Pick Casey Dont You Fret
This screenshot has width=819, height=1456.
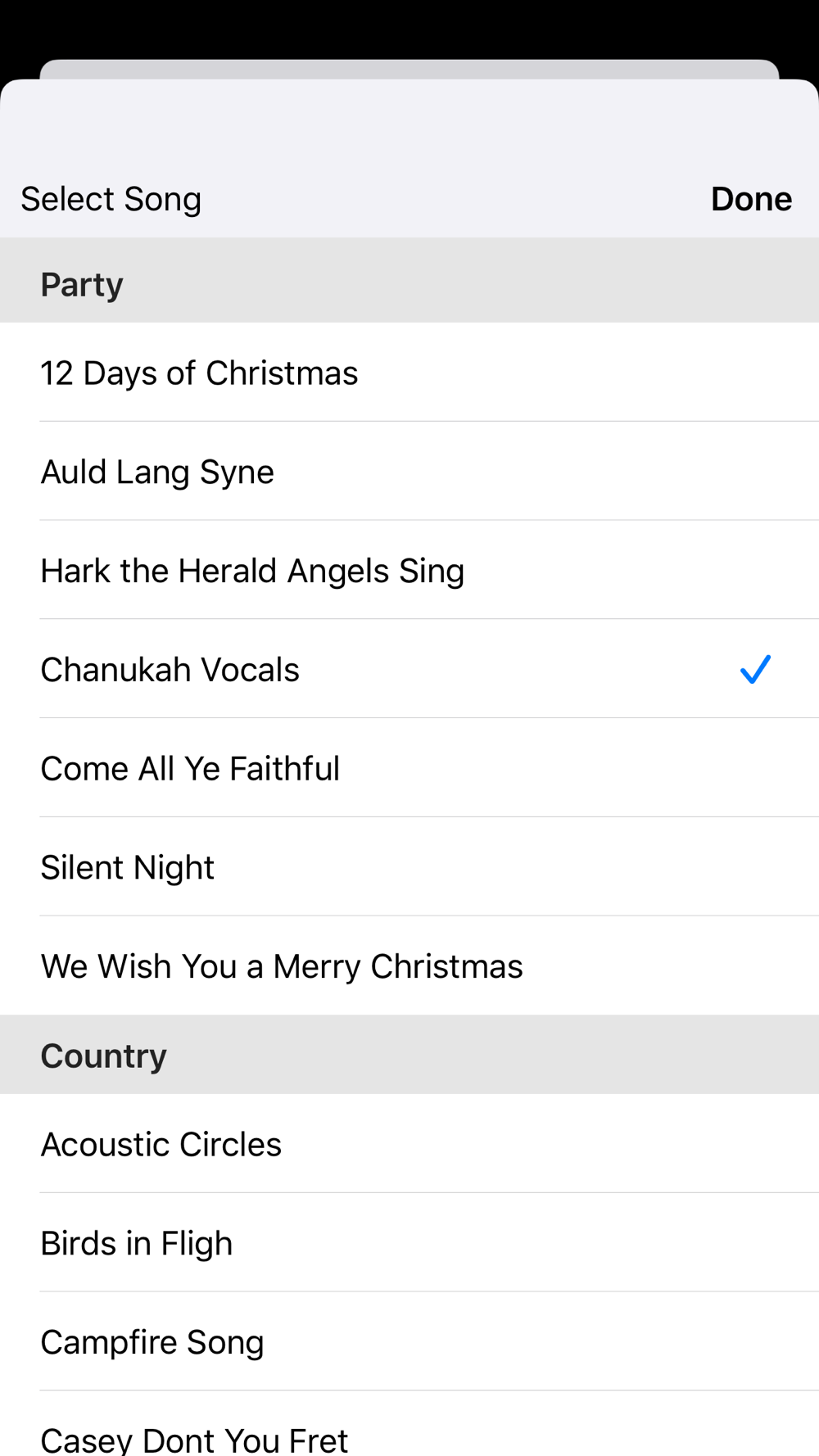(194, 1439)
